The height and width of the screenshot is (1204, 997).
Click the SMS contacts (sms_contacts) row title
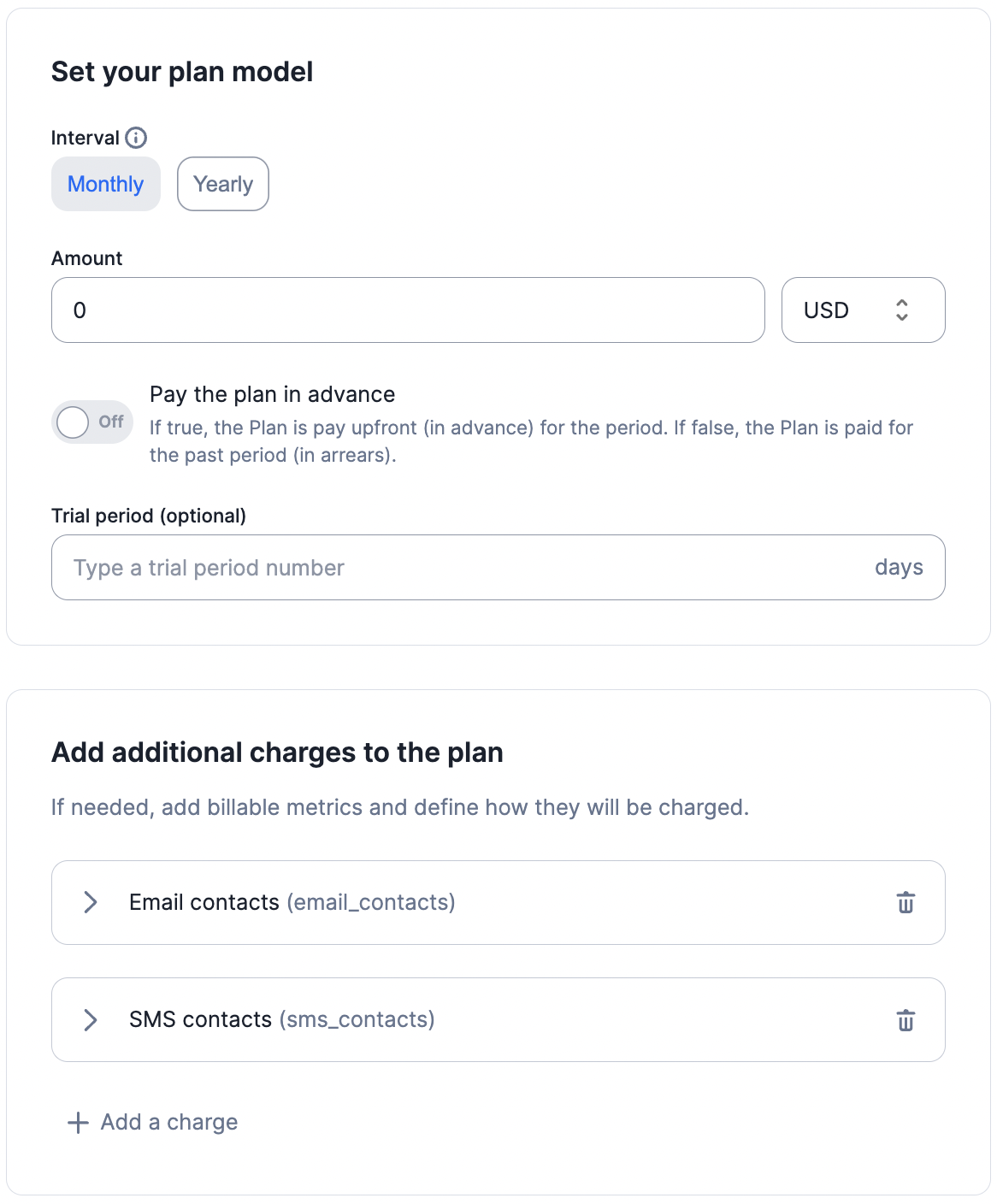coord(282,1020)
